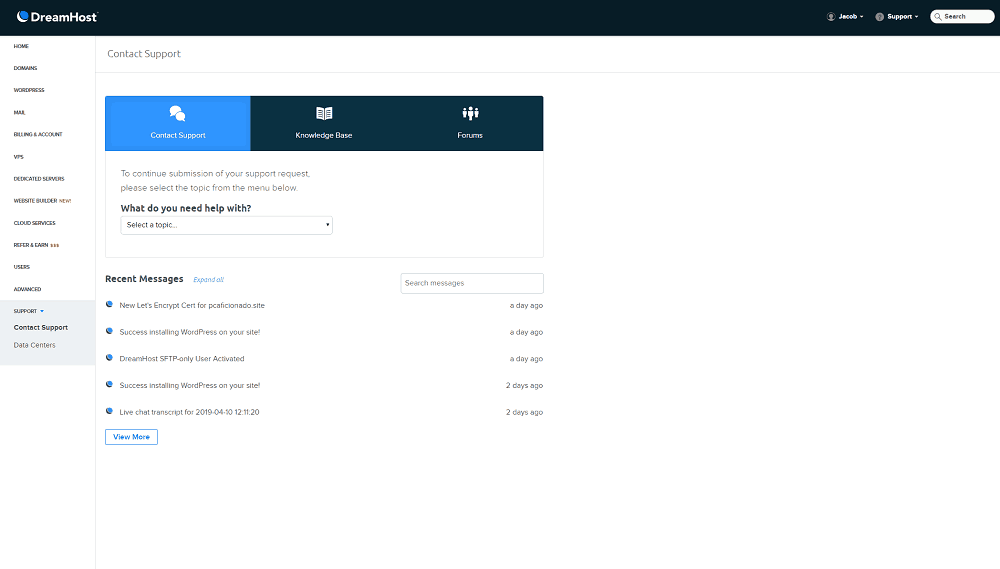Open the Select a topic dropdown
1000x569 pixels.
point(226,225)
